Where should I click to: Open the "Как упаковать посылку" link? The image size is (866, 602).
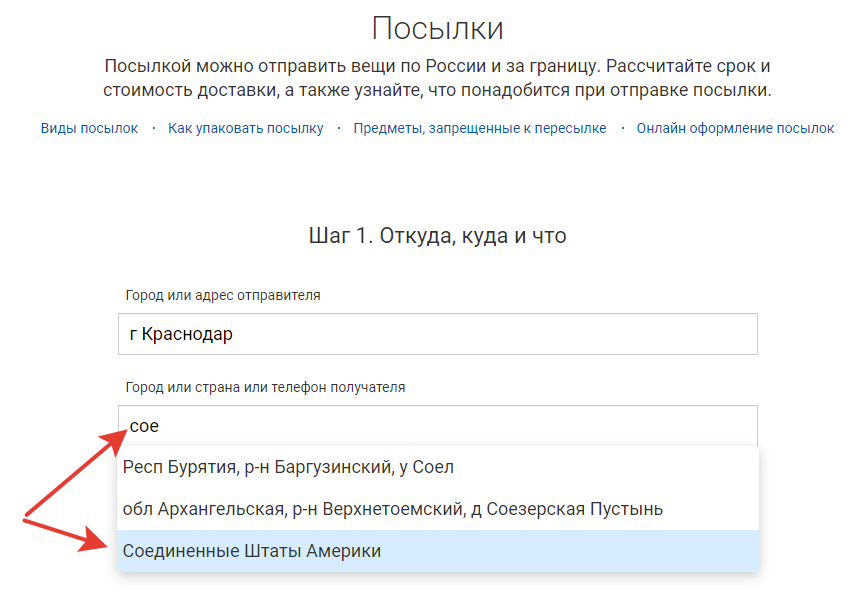(246, 128)
